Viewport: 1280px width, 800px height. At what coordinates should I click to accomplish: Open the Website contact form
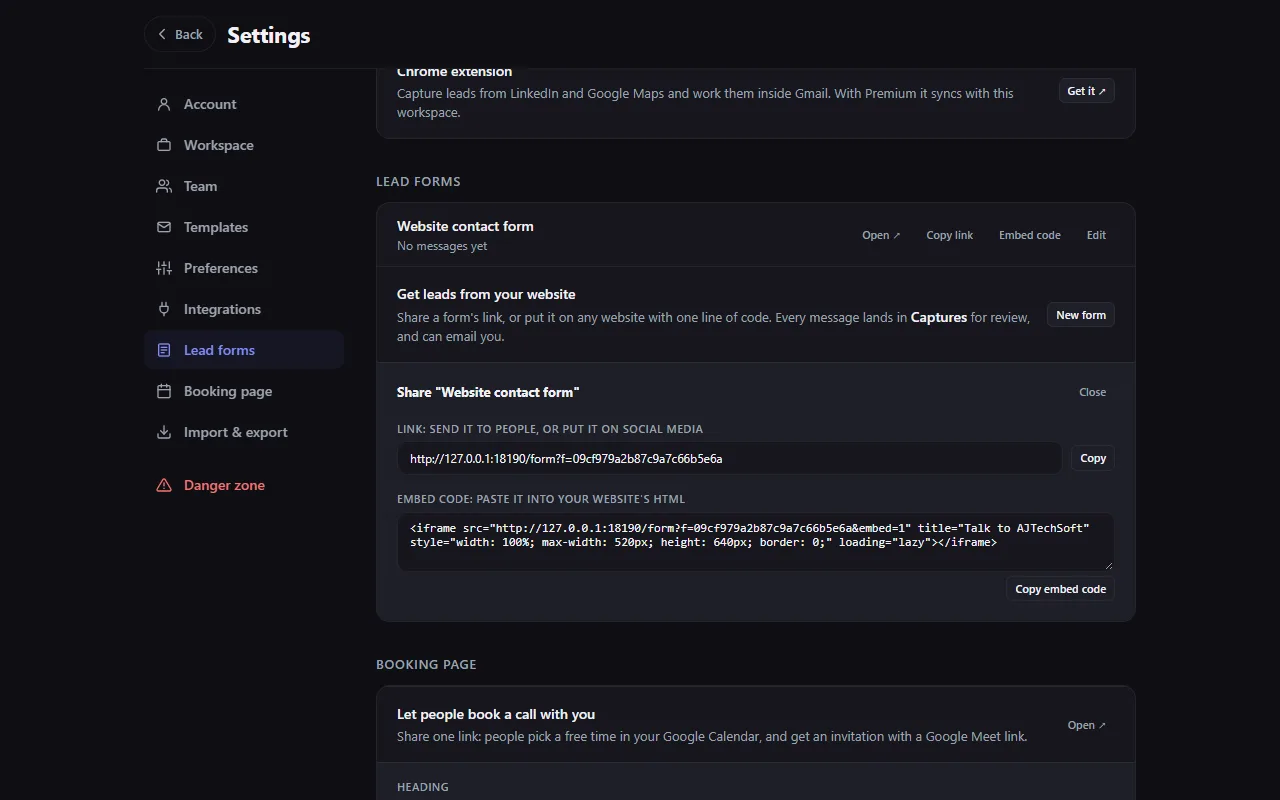(881, 235)
